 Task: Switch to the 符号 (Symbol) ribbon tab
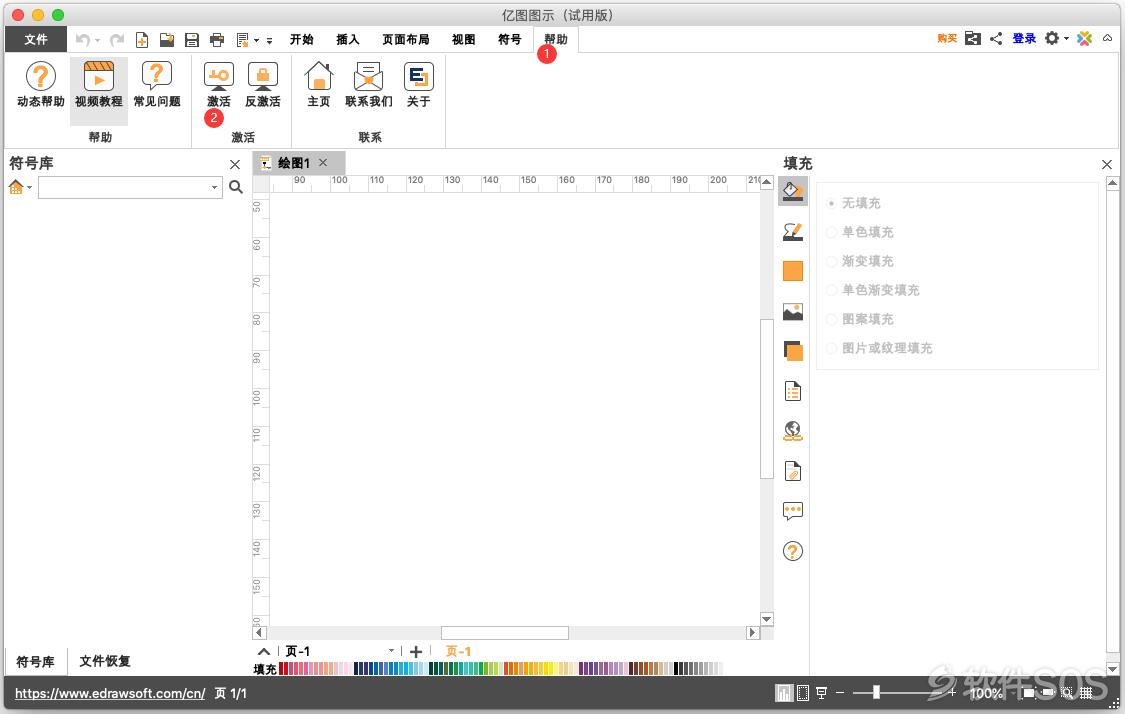click(509, 39)
